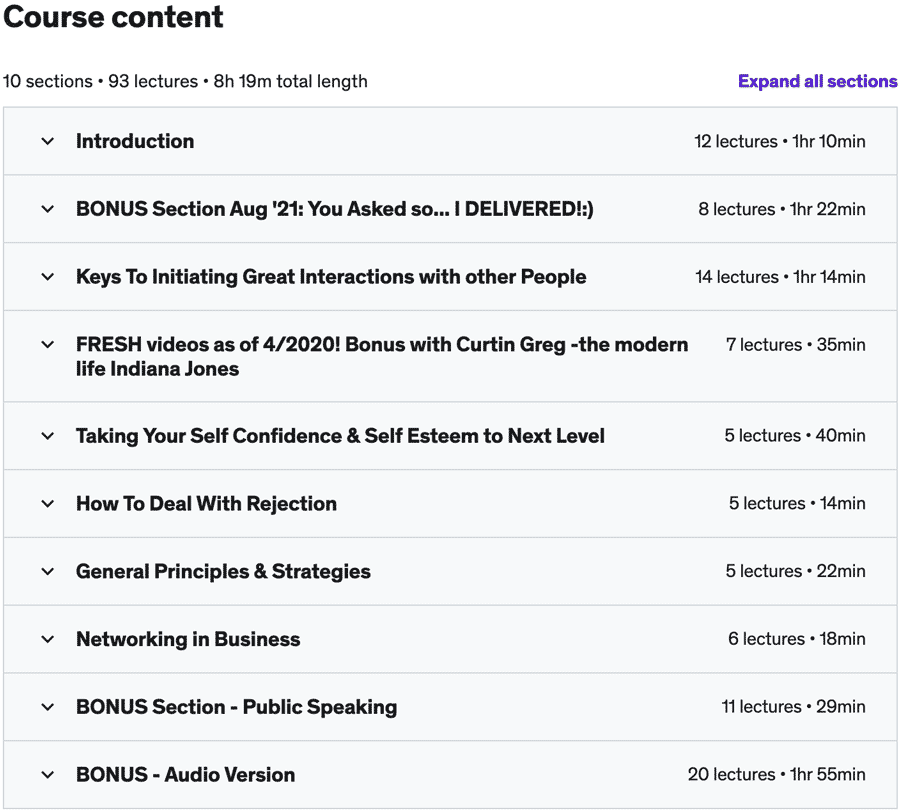
Task: Click '5 lectures • 40min' text
Action: point(795,436)
